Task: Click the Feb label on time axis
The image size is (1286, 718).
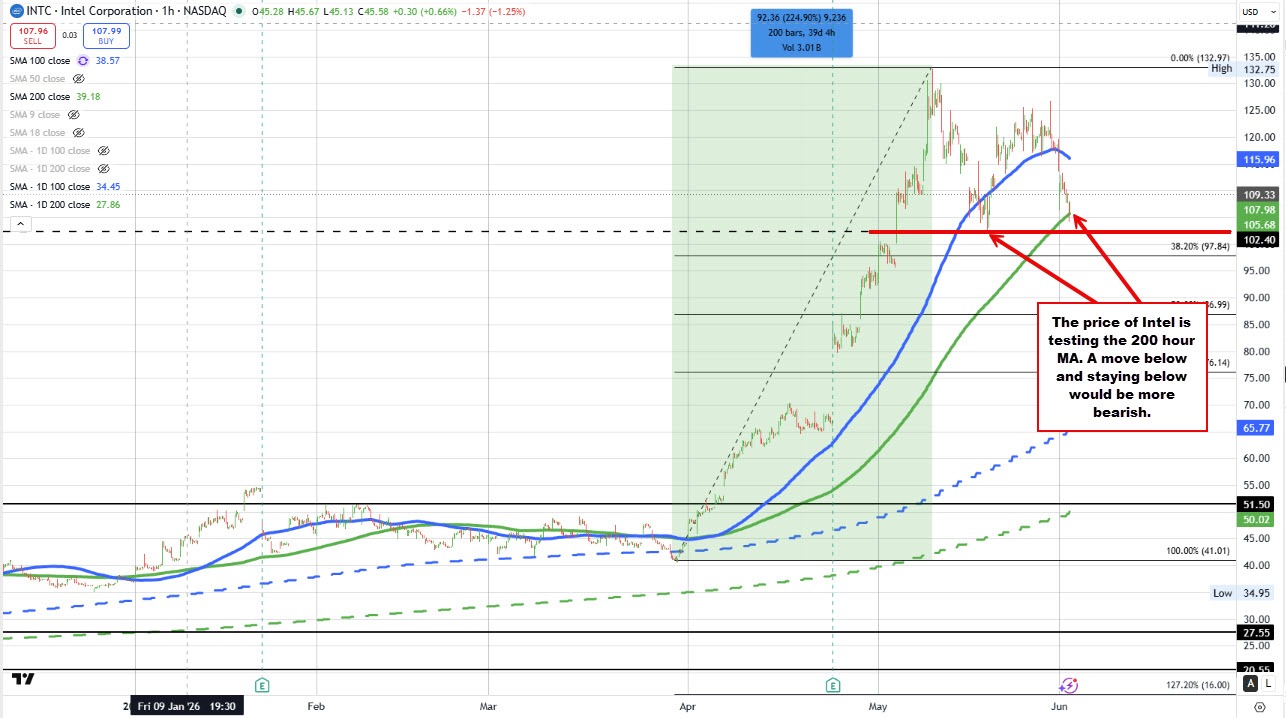Action: [x=316, y=706]
